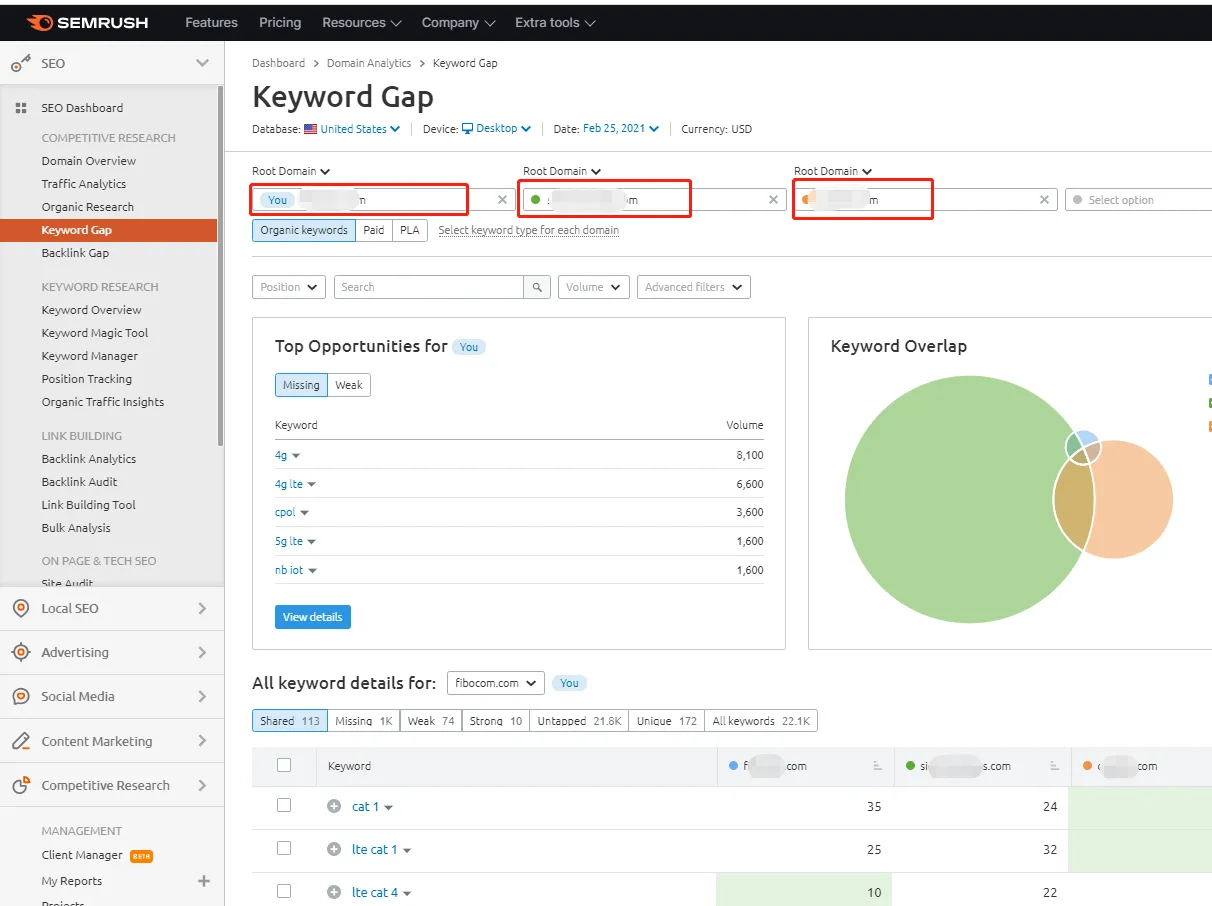Open the Company menu
This screenshot has height=906, width=1212.
(458, 22)
